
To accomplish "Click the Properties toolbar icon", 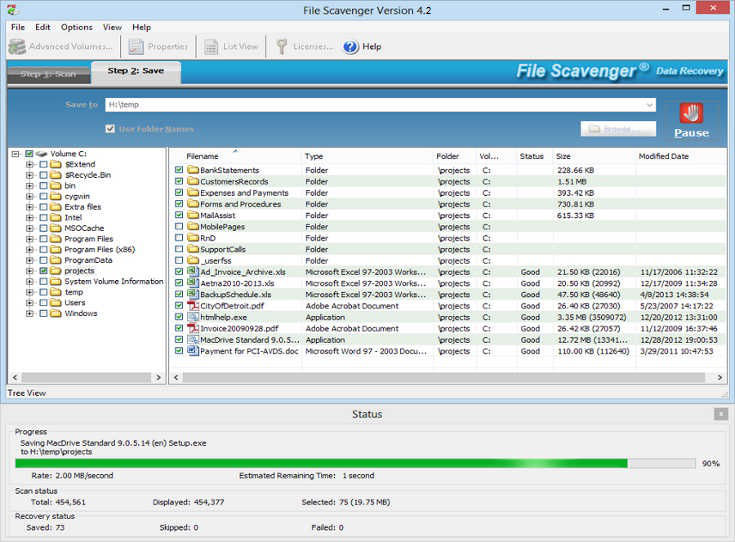I will point(136,47).
